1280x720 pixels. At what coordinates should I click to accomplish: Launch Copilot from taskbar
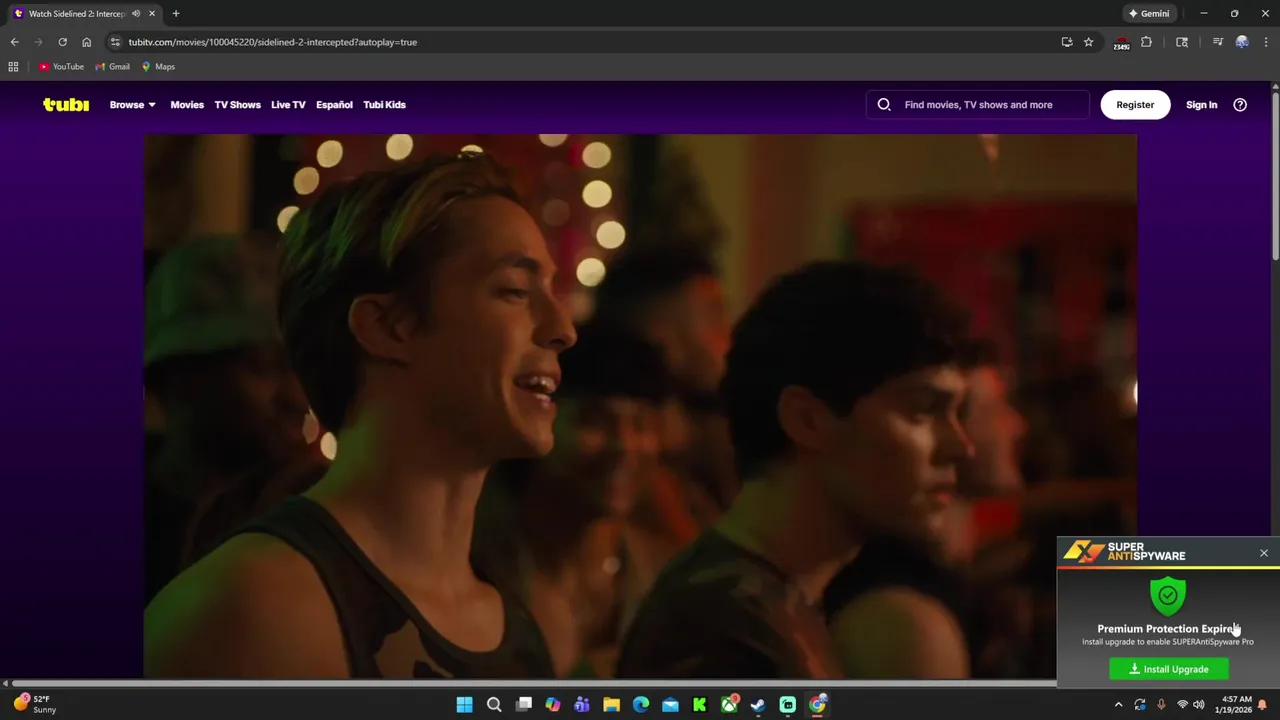[x=553, y=705]
